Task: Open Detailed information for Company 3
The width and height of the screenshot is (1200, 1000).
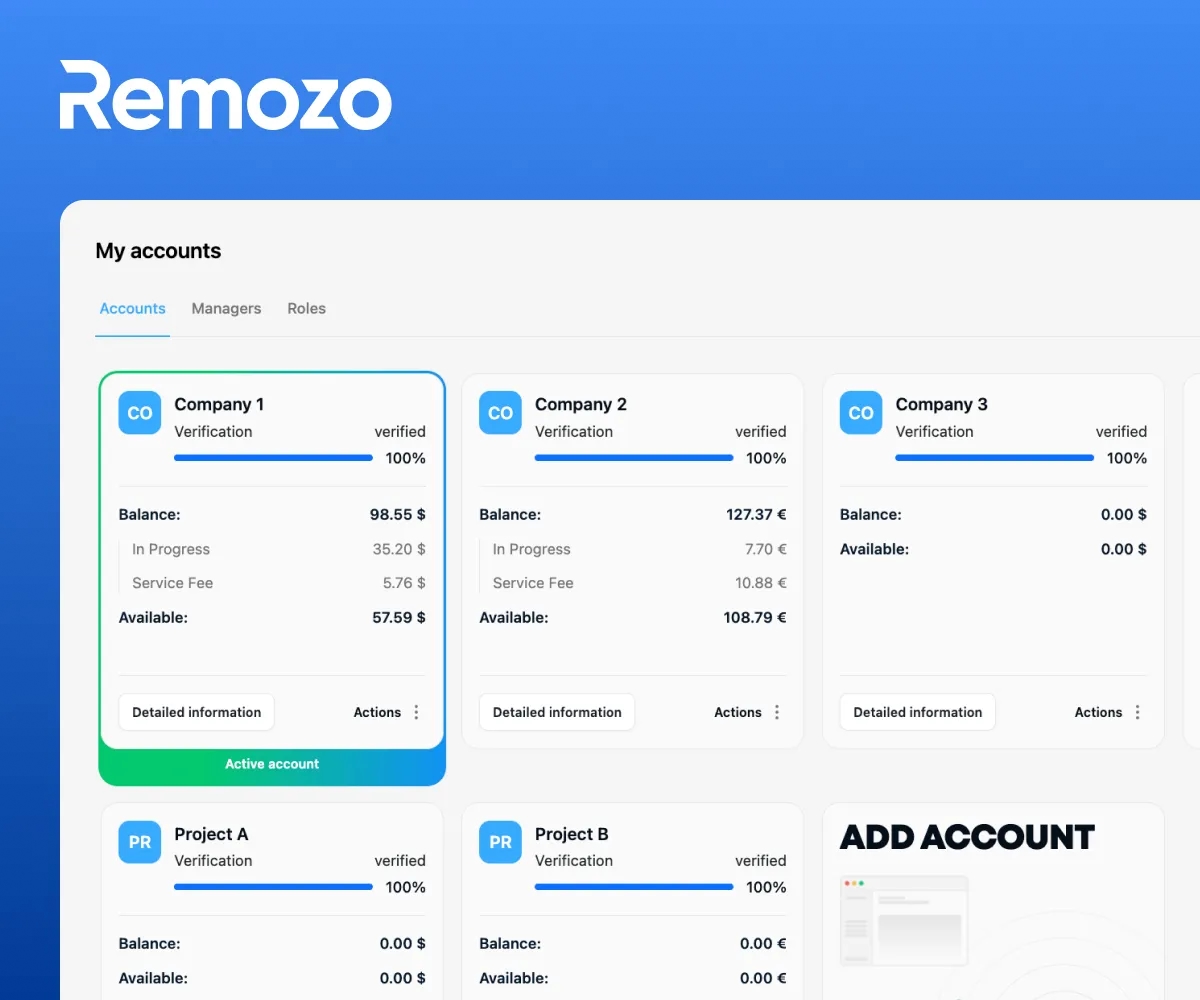Action: tap(917, 712)
